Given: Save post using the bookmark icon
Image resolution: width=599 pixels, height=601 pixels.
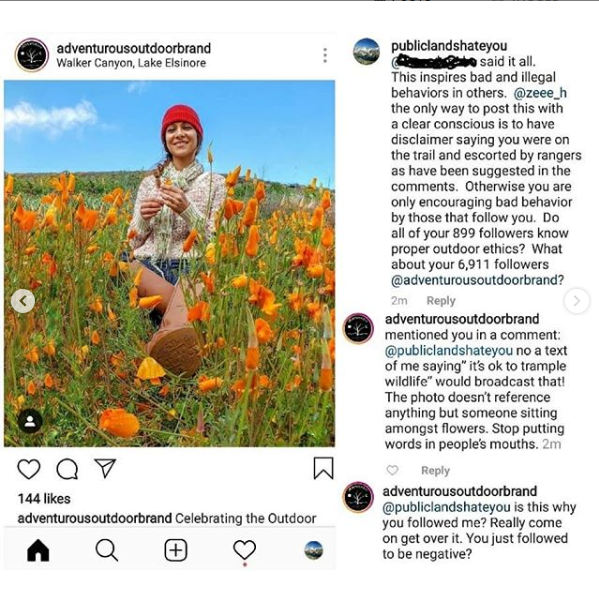Looking at the screenshot, I should pos(323,468).
